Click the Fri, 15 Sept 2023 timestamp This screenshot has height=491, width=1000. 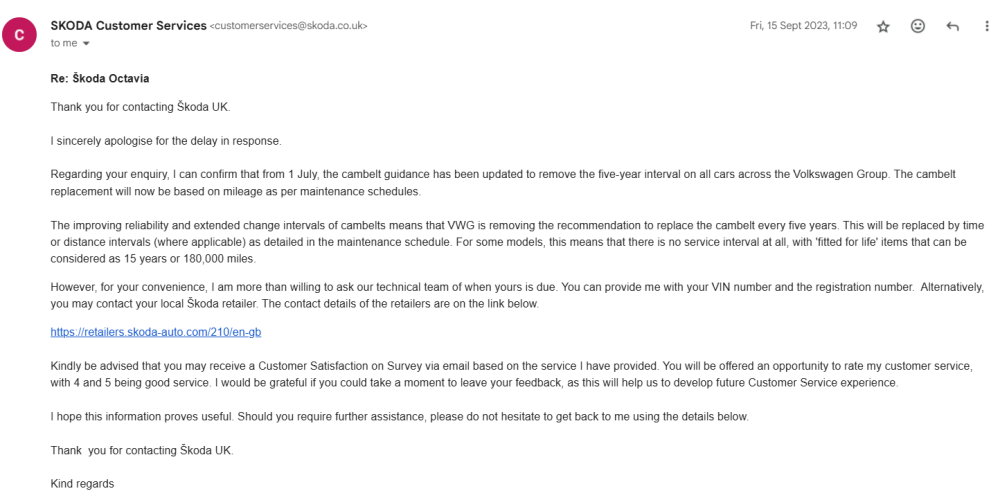click(804, 26)
